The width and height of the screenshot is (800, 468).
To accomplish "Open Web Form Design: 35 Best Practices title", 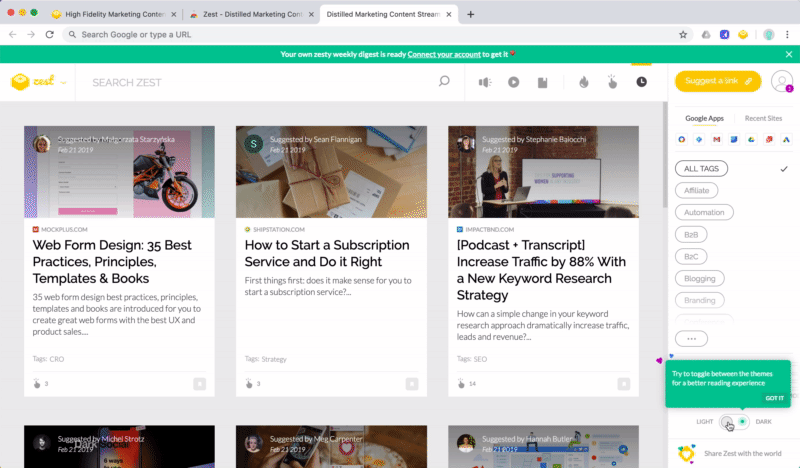I will click(112, 261).
